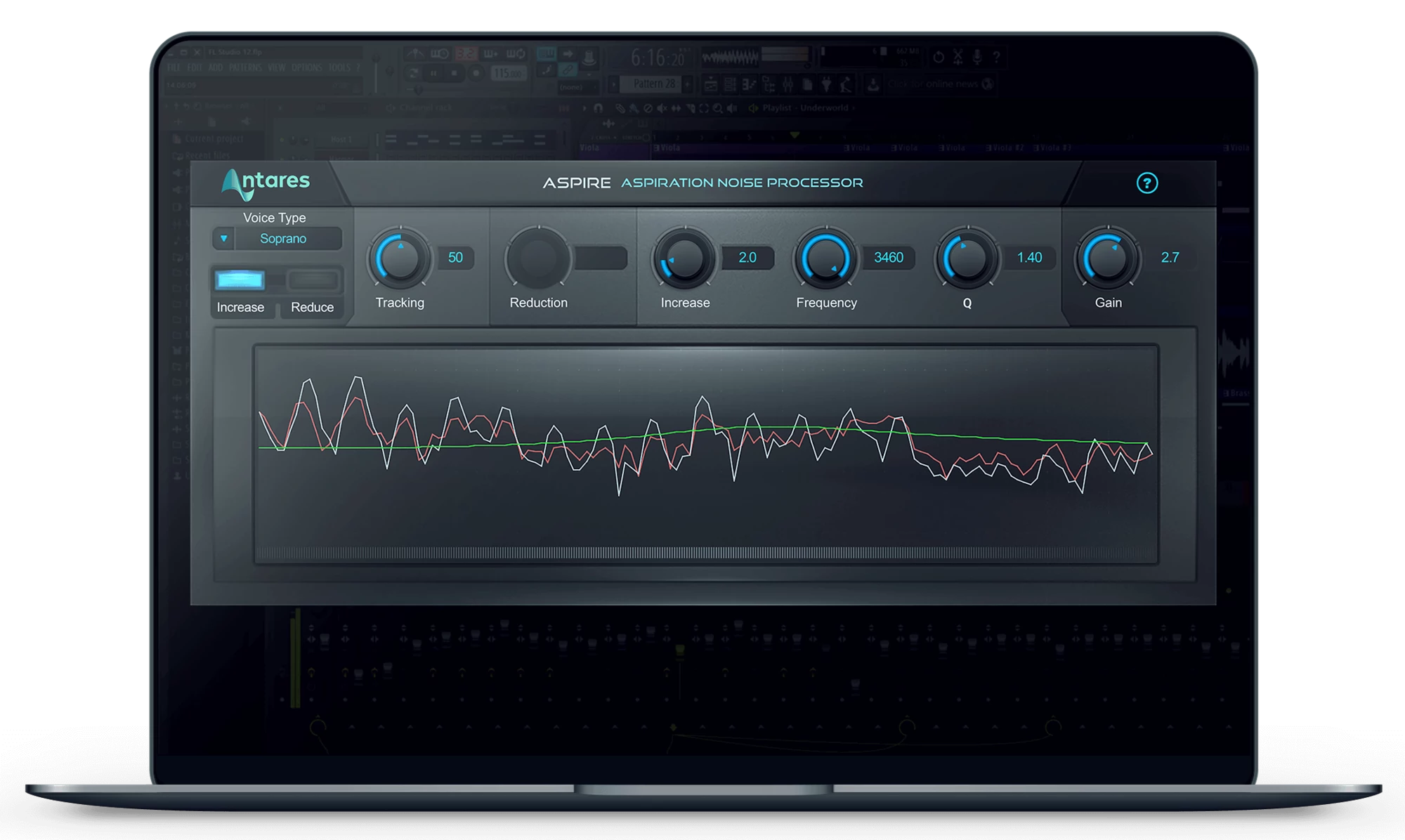Enable the Increase mode switch
The width and height of the screenshot is (1405, 840).
[x=240, y=281]
